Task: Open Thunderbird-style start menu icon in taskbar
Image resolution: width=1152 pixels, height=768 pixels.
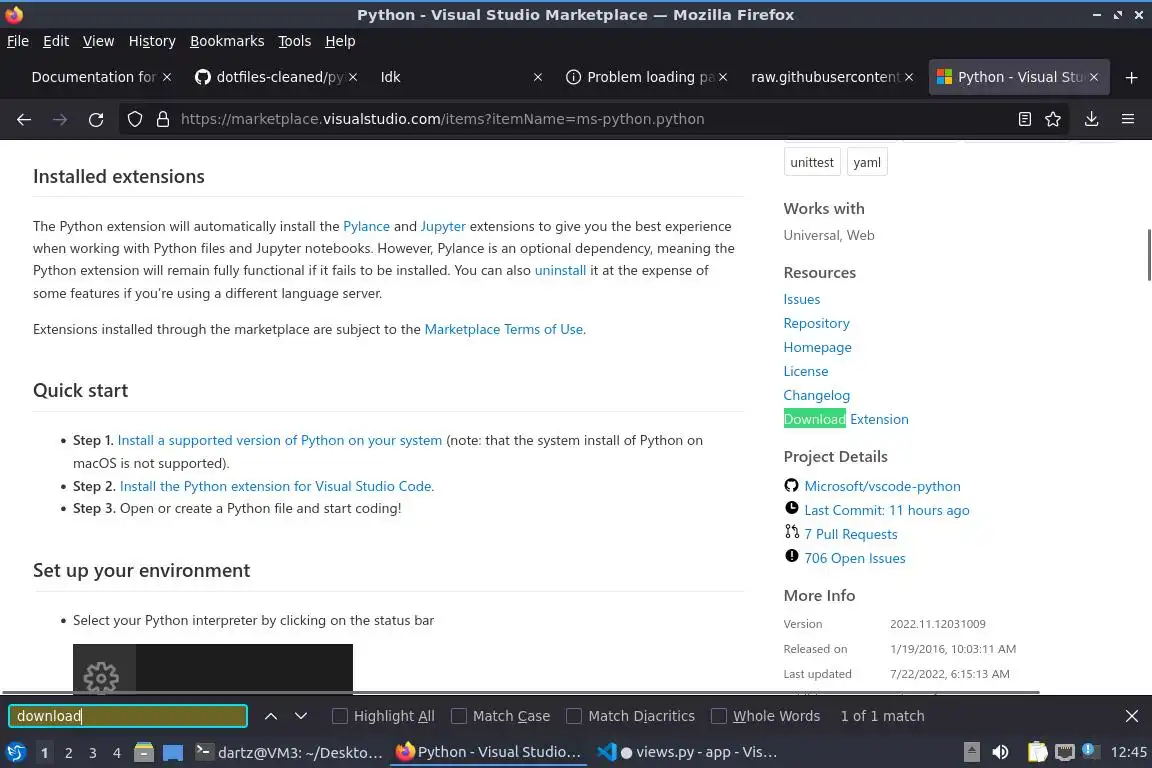Action: click(15, 752)
